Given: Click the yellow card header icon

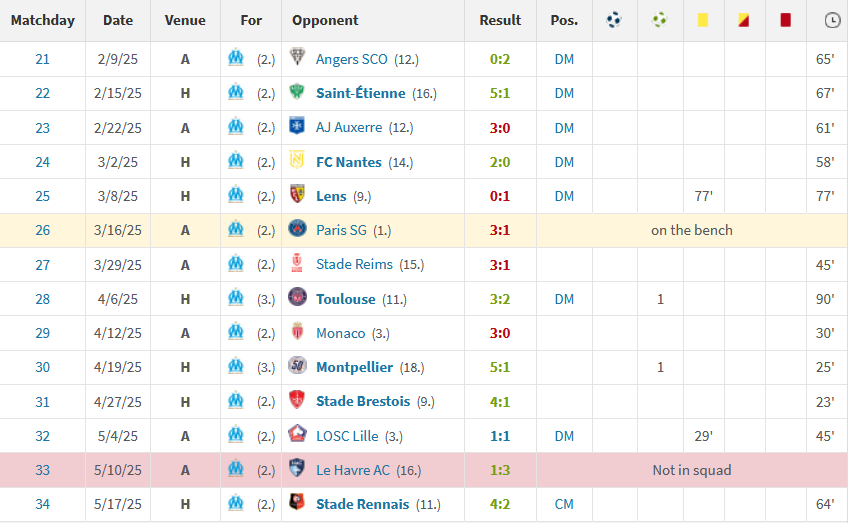Looking at the screenshot, I should 703,21.
